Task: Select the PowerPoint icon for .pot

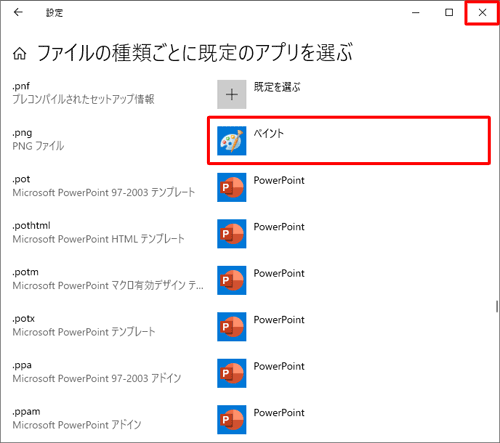Action: 232,187
